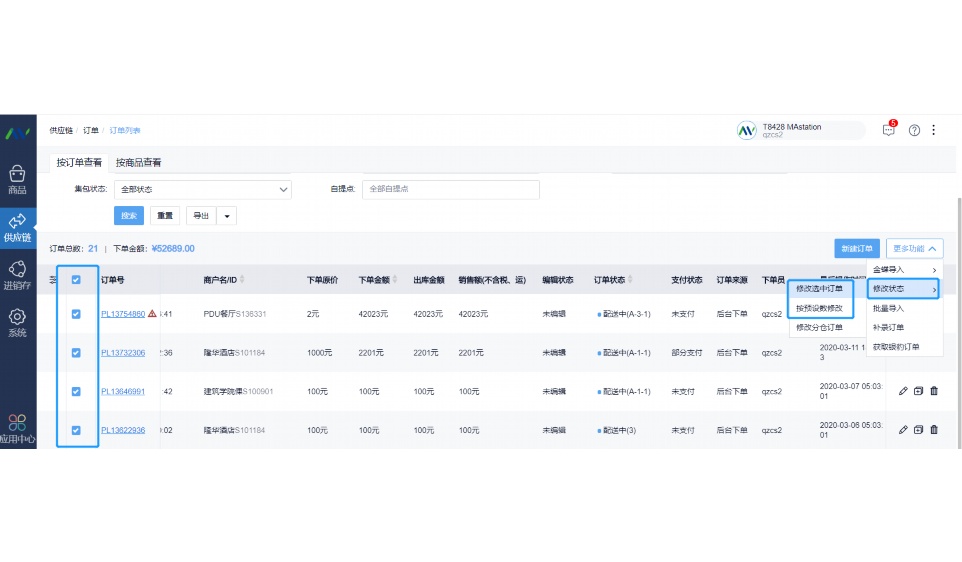Open the 集包状态 dropdown showing 全部状态
The image size is (962, 562).
[203, 189]
